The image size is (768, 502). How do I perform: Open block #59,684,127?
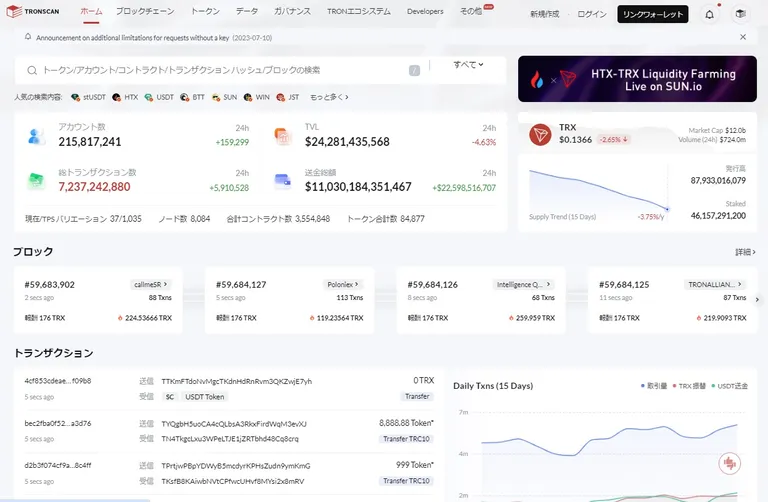[241, 285]
